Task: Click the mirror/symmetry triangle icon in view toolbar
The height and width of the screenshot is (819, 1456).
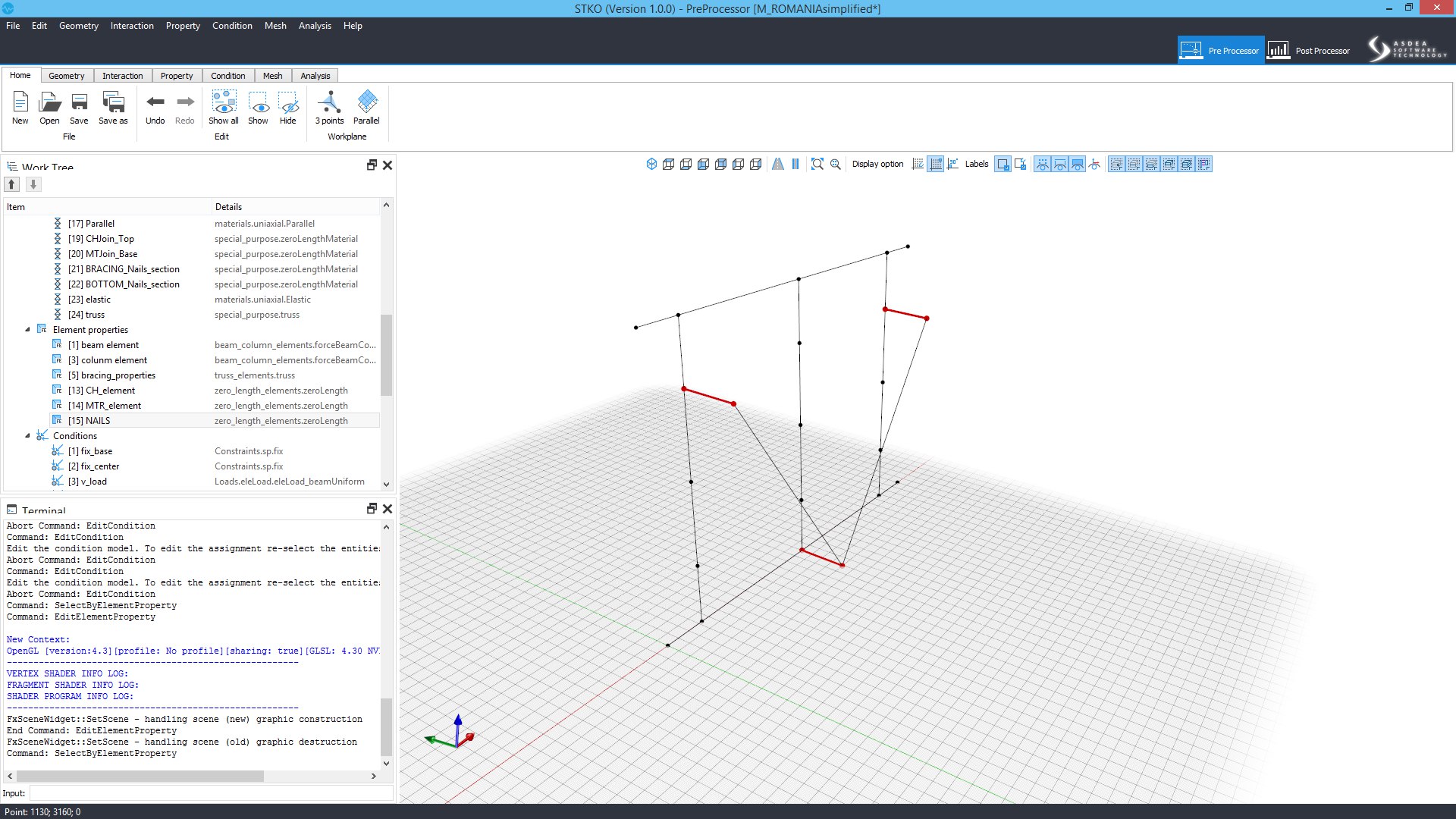Action: [778, 164]
